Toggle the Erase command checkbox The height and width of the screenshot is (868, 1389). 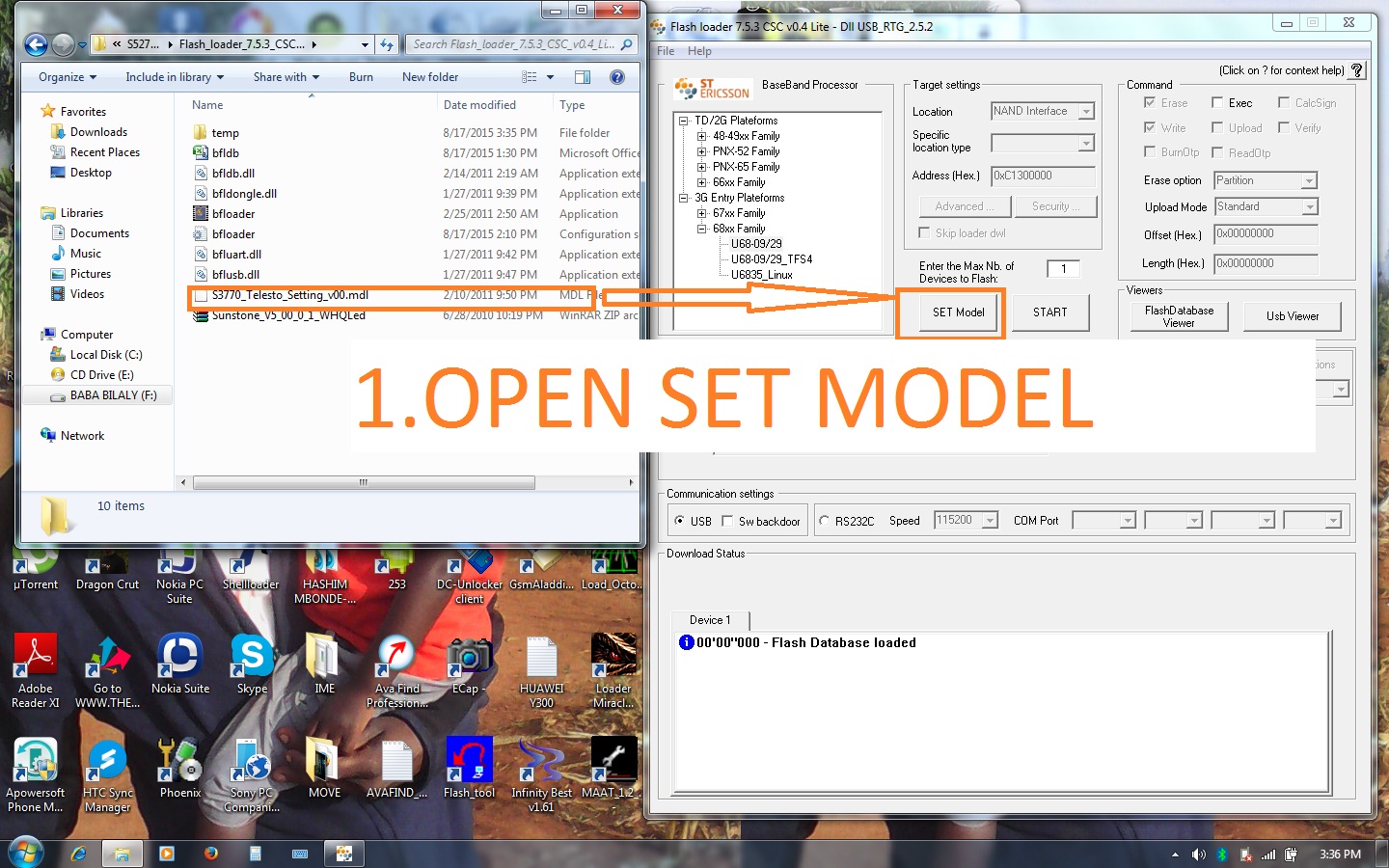[x=1150, y=102]
